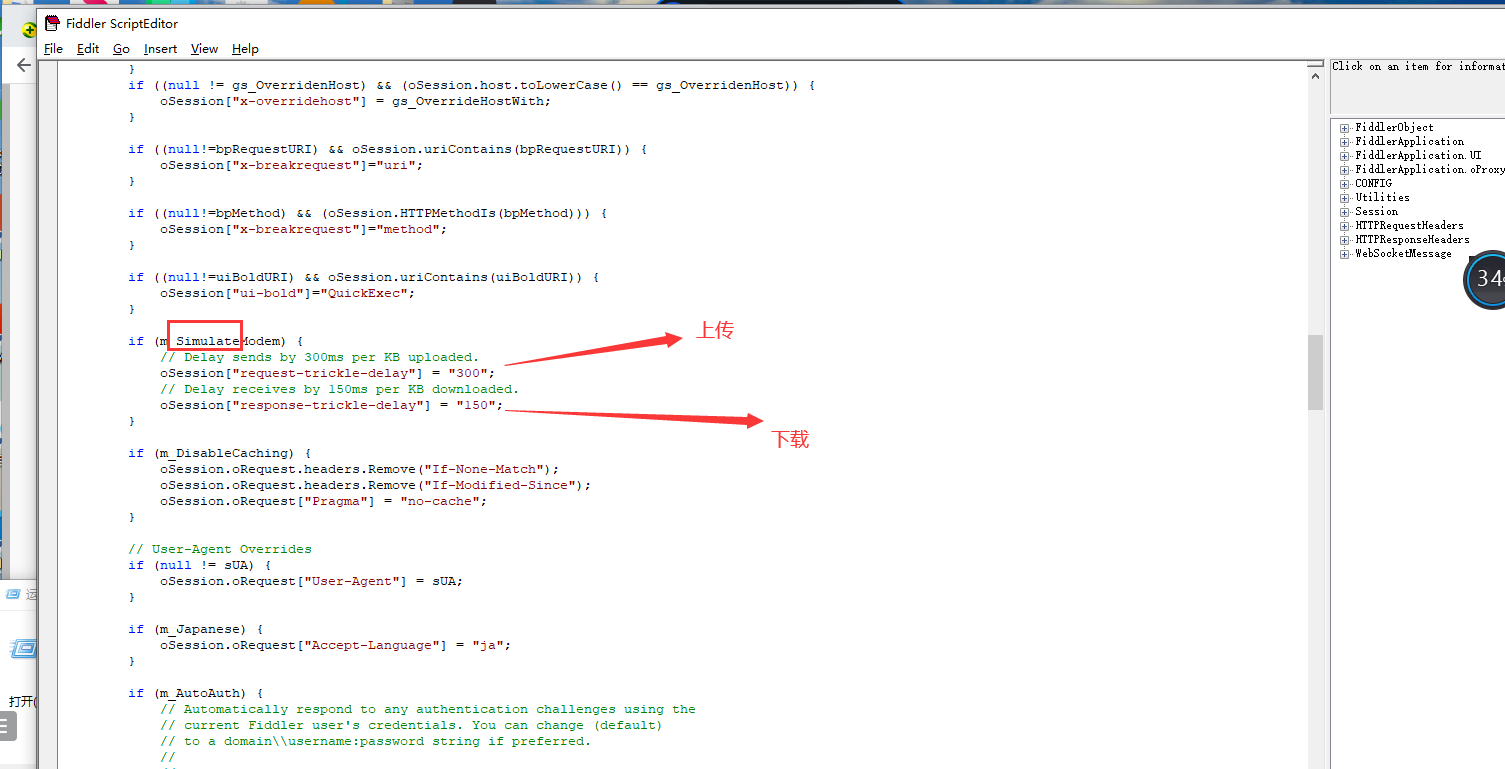The width and height of the screenshot is (1505, 769).
Task: Expand the HTTPResponseHeaders node
Action: [x=1345, y=240]
